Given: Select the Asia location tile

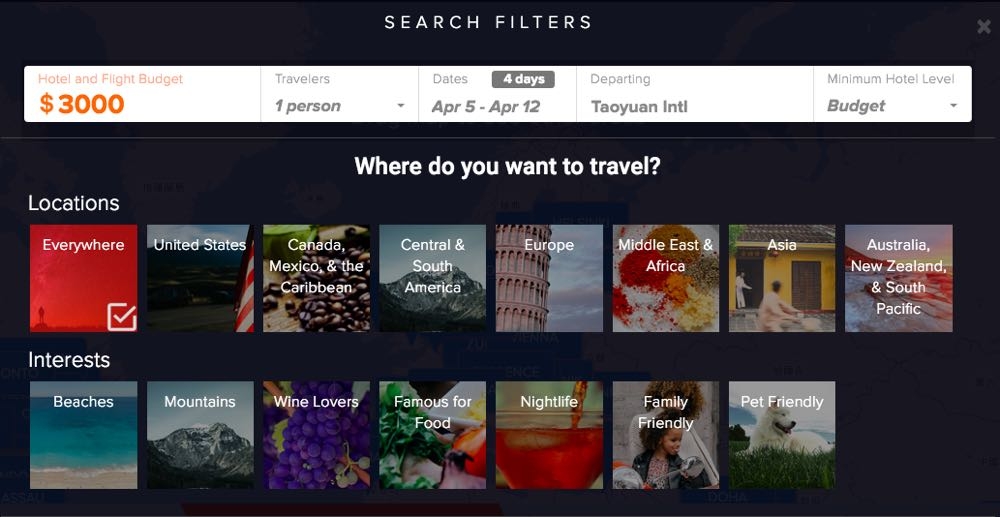Looking at the screenshot, I should [782, 278].
